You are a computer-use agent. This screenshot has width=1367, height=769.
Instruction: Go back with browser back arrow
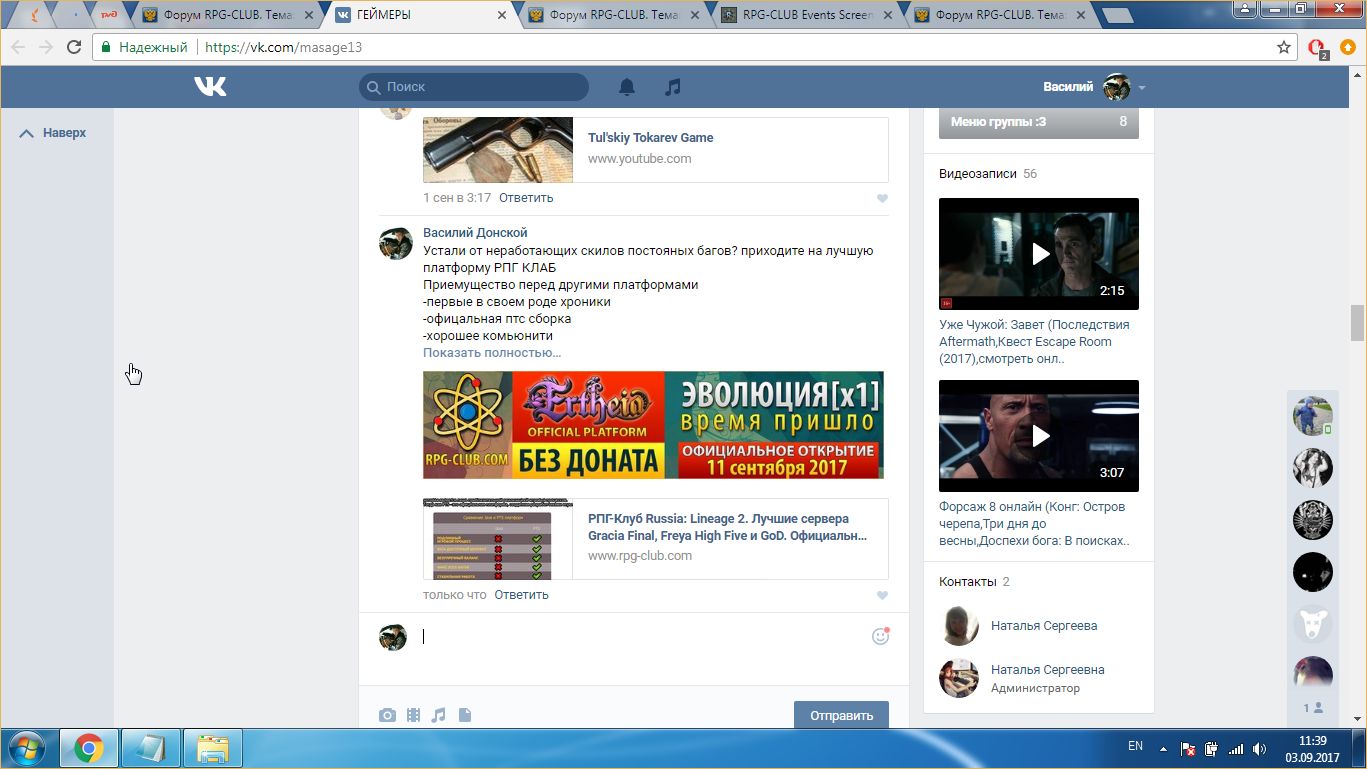17,47
